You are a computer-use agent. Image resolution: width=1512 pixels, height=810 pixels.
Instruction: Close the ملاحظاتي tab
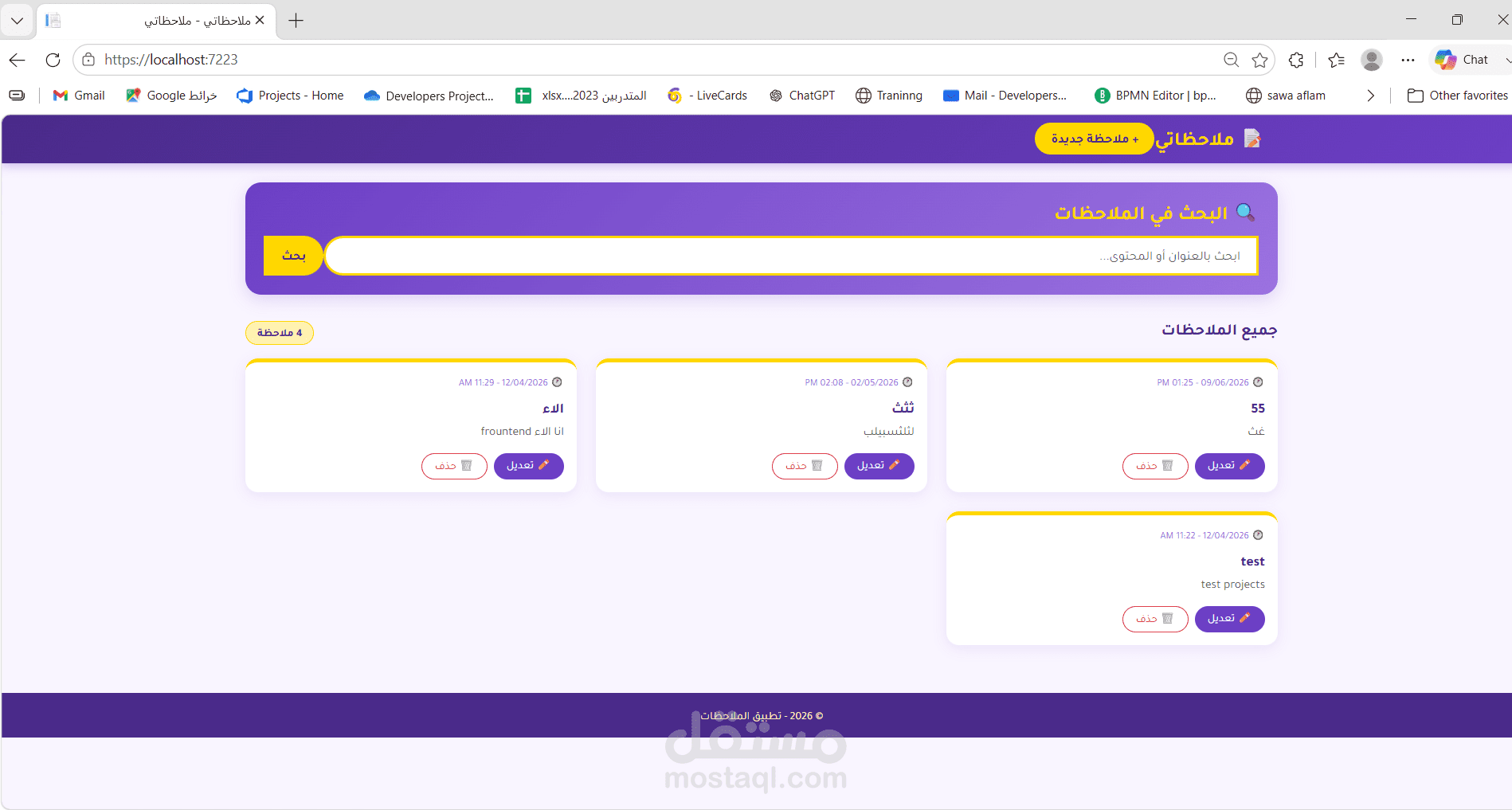pyautogui.click(x=260, y=20)
